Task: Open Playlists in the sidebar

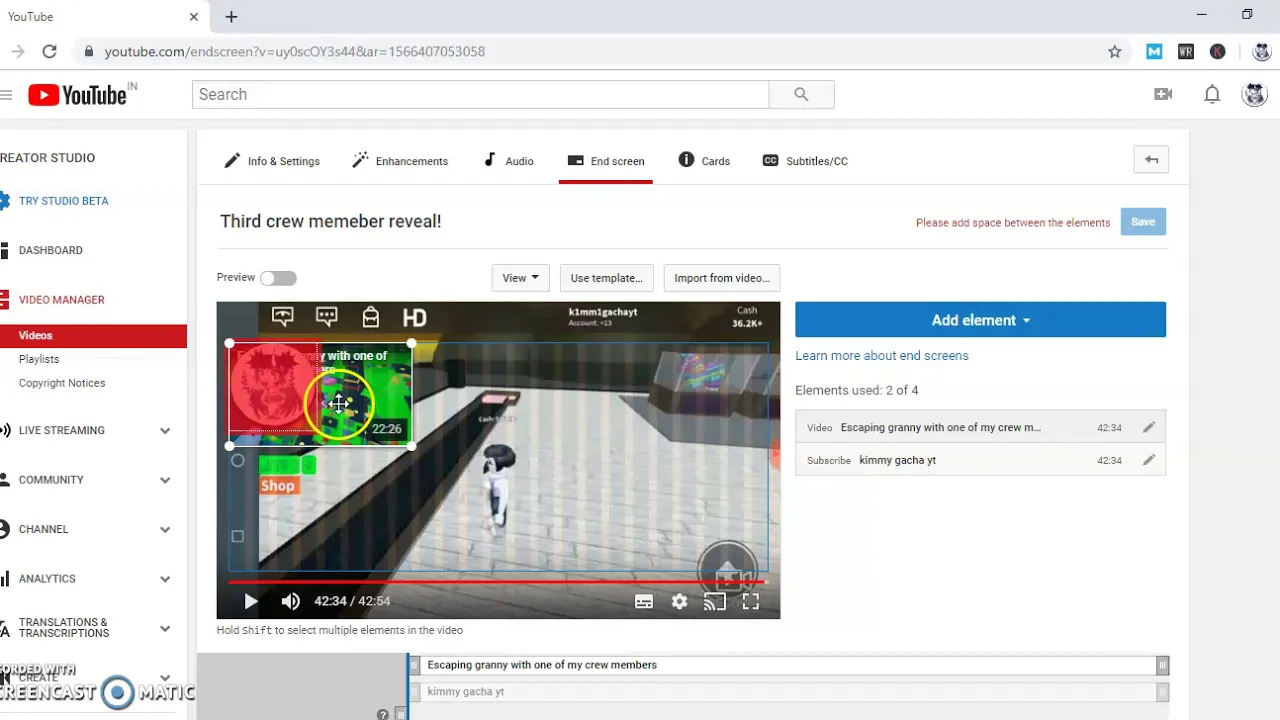Action: point(39,359)
